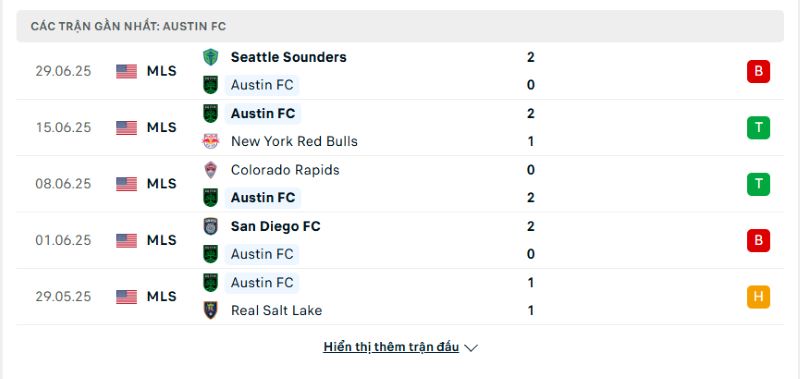Click highlighted Austin FC in Colorado Rapids match
This screenshot has width=800, height=379.
click(x=263, y=198)
